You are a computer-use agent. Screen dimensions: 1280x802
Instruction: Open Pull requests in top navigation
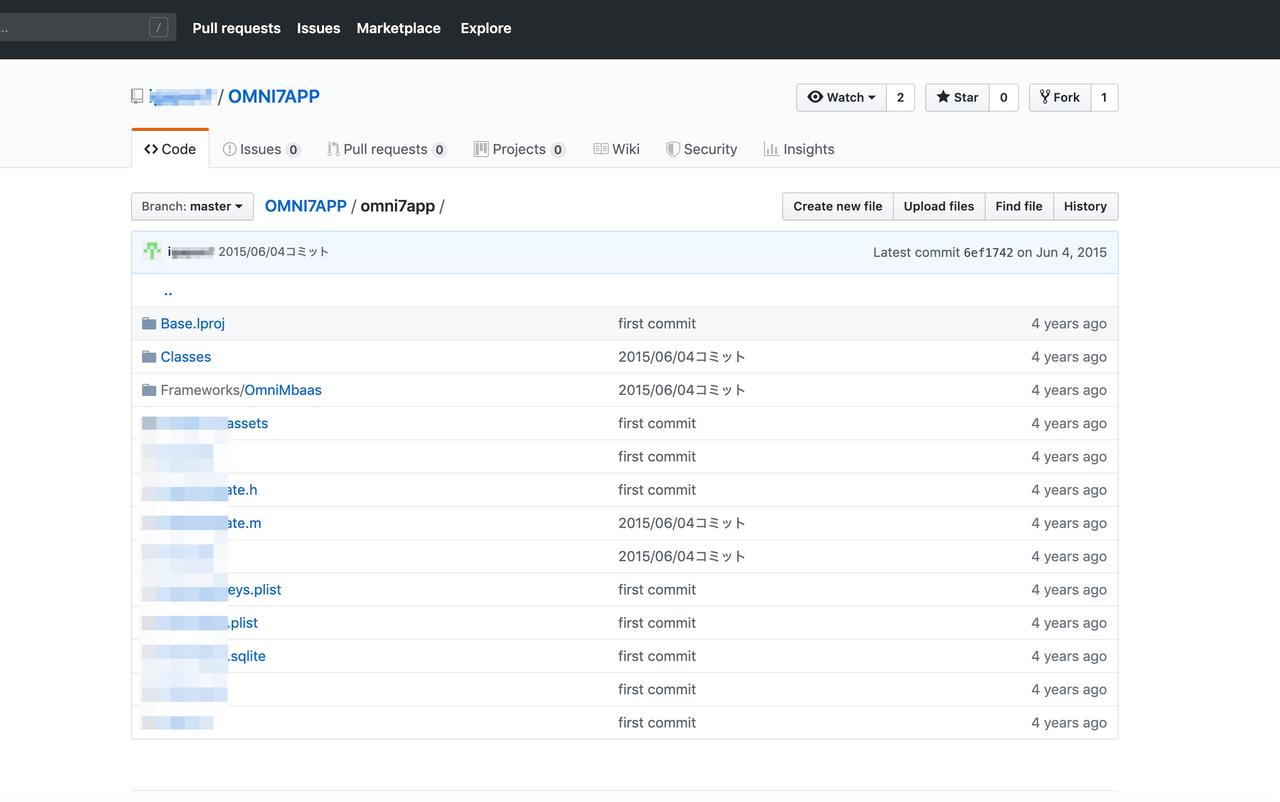(x=236, y=28)
